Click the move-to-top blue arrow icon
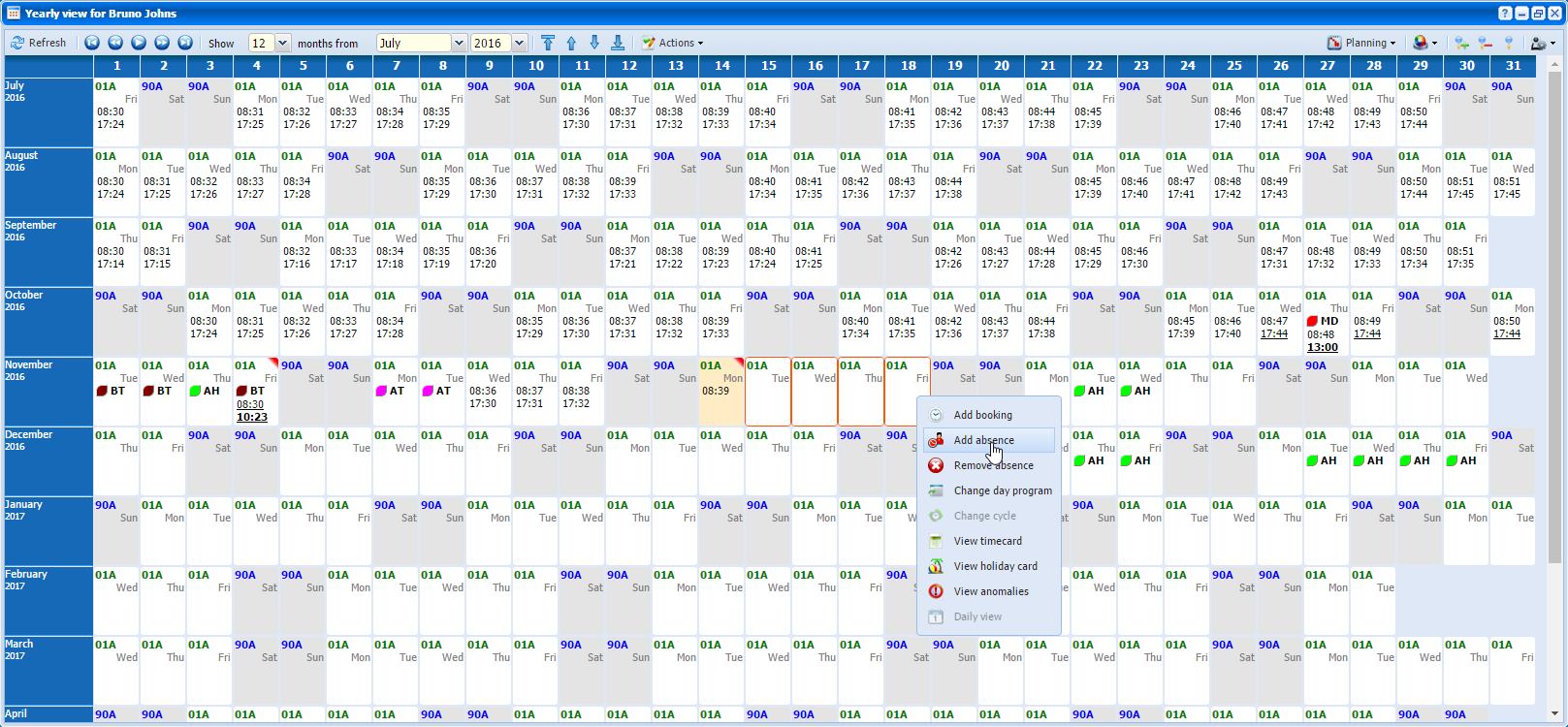This screenshot has width=1568, height=727. coord(548,43)
